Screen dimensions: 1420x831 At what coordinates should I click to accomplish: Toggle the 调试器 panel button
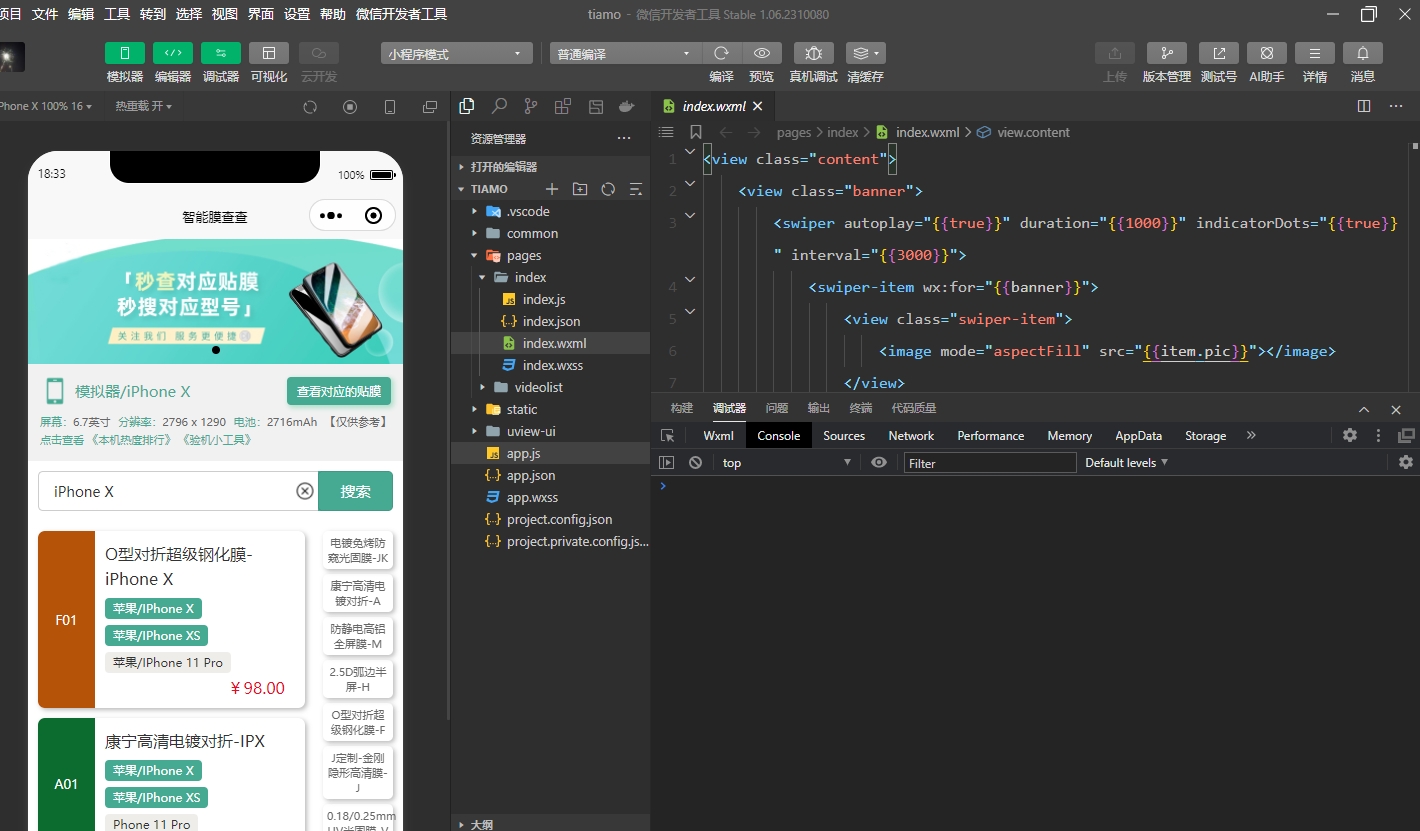point(220,53)
